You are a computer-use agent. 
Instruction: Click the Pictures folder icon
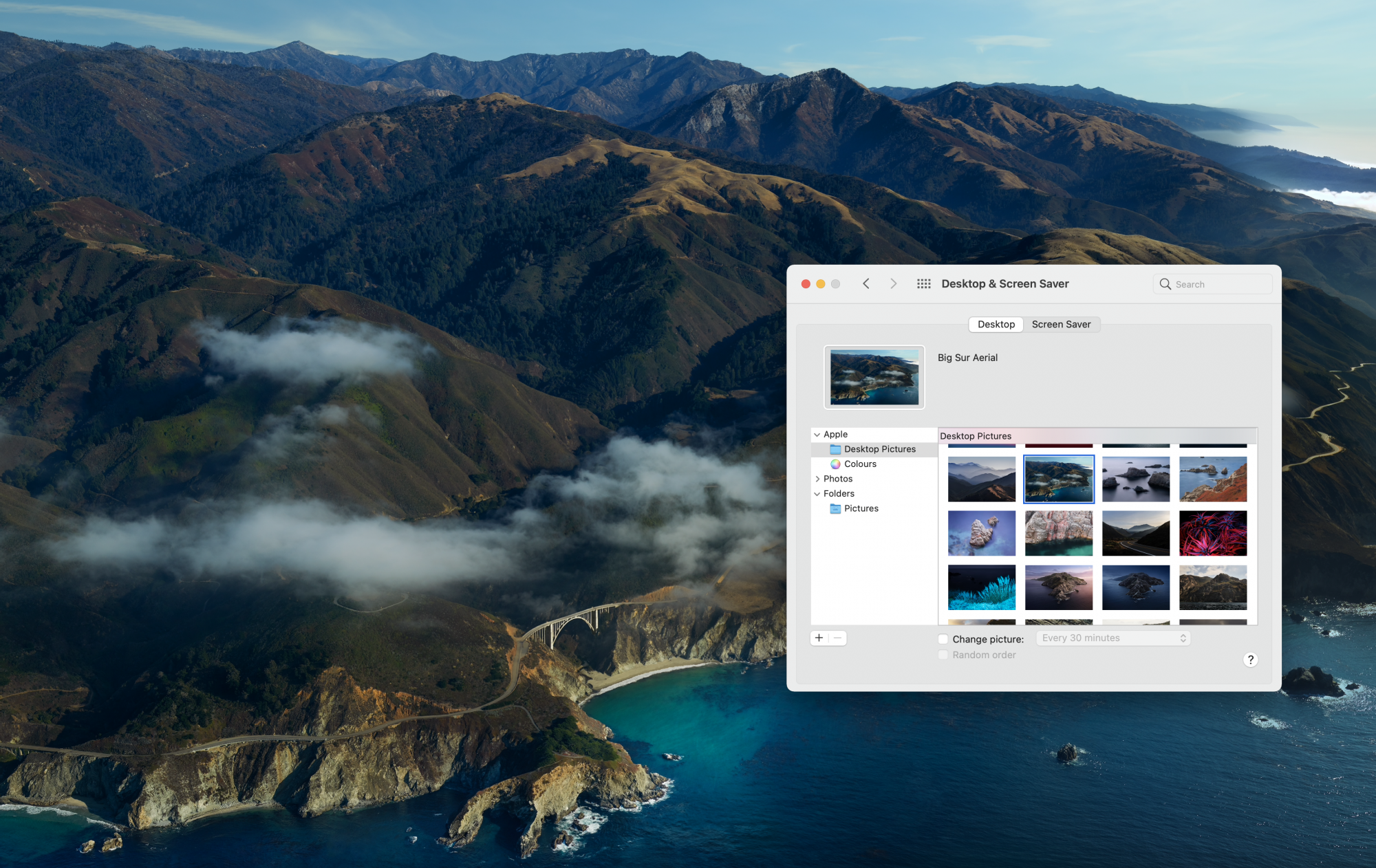835,509
